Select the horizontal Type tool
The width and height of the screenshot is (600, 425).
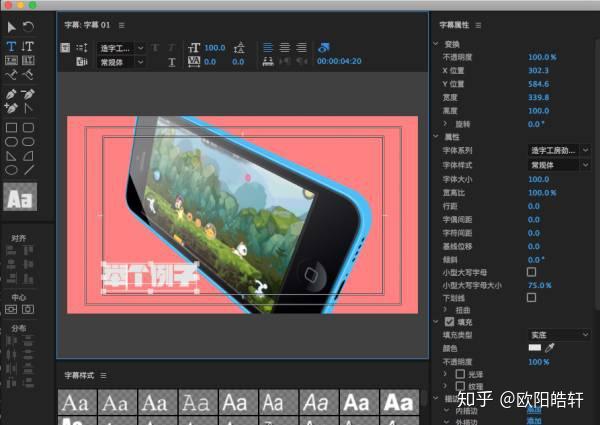tap(11, 46)
